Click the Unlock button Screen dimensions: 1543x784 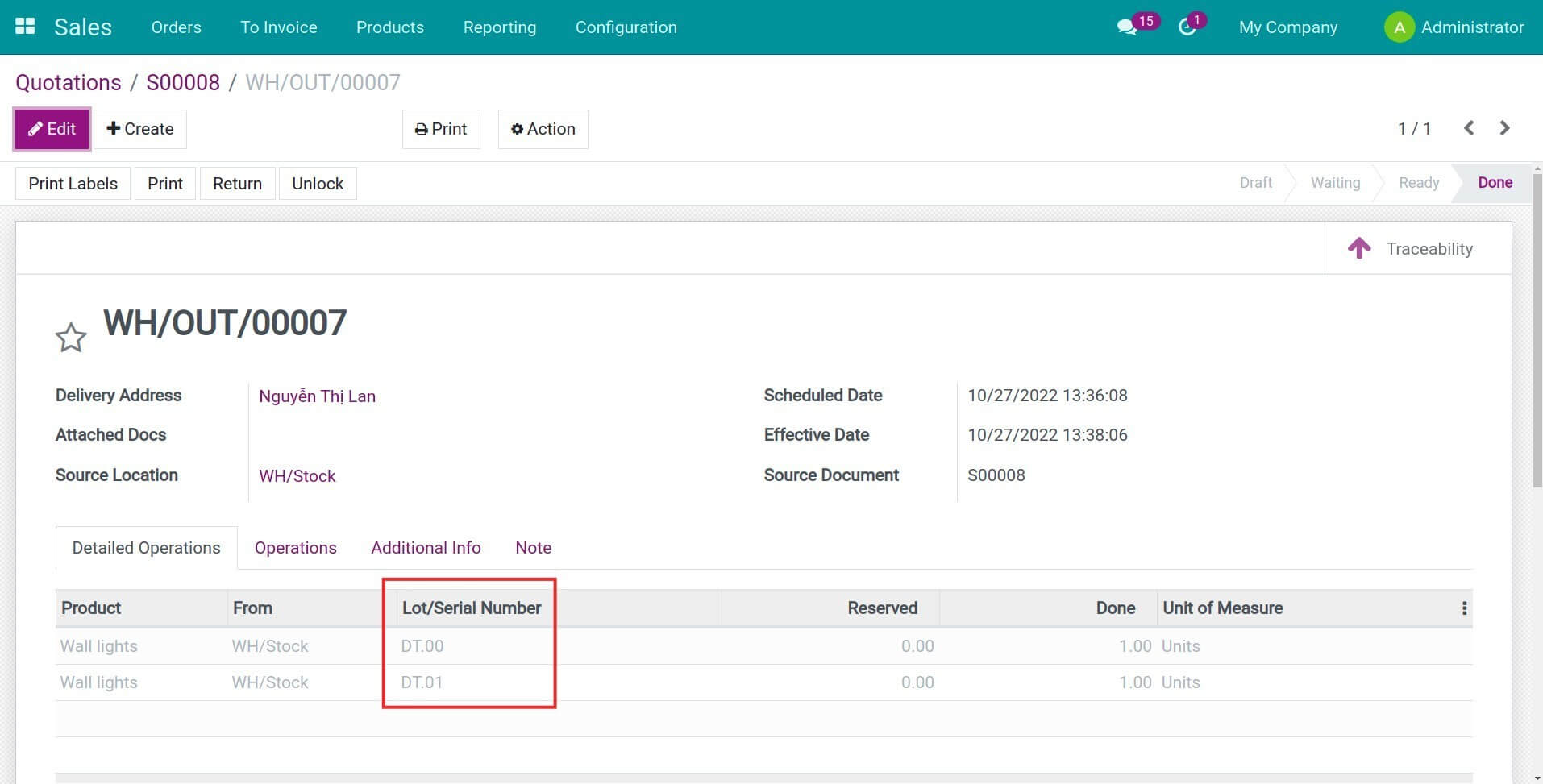tap(317, 184)
